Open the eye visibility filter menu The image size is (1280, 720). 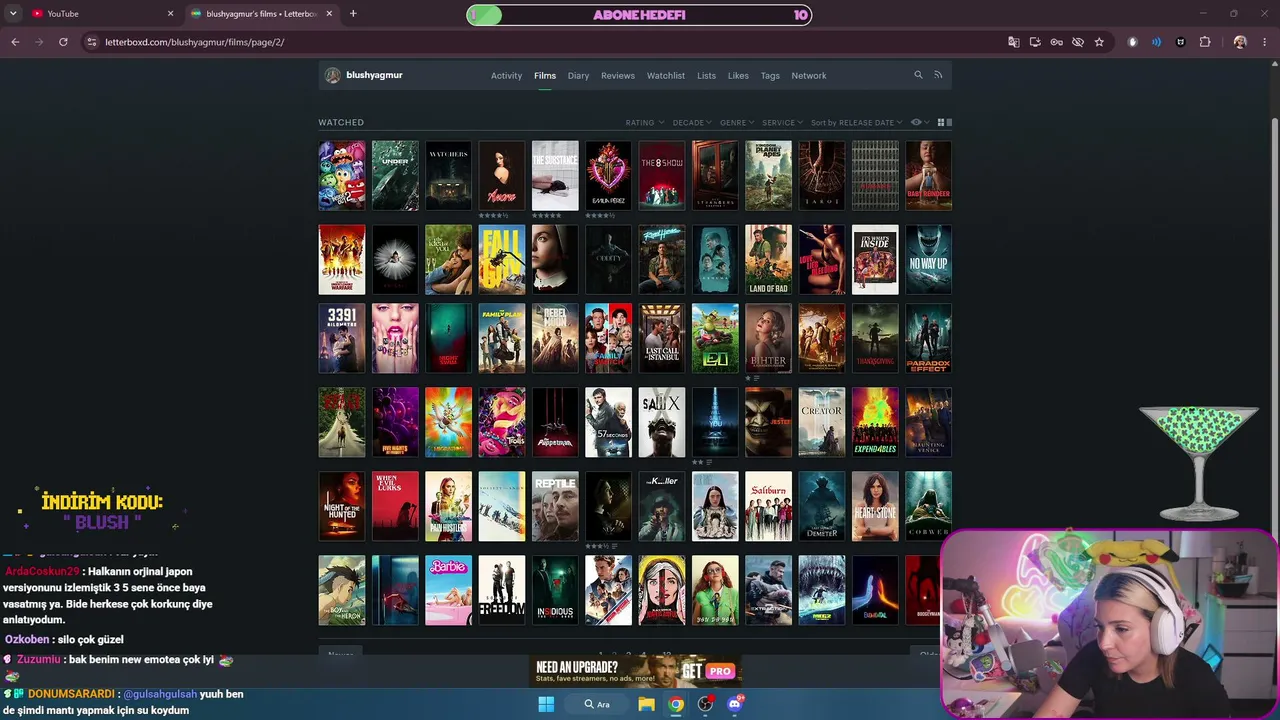[919, 122]
